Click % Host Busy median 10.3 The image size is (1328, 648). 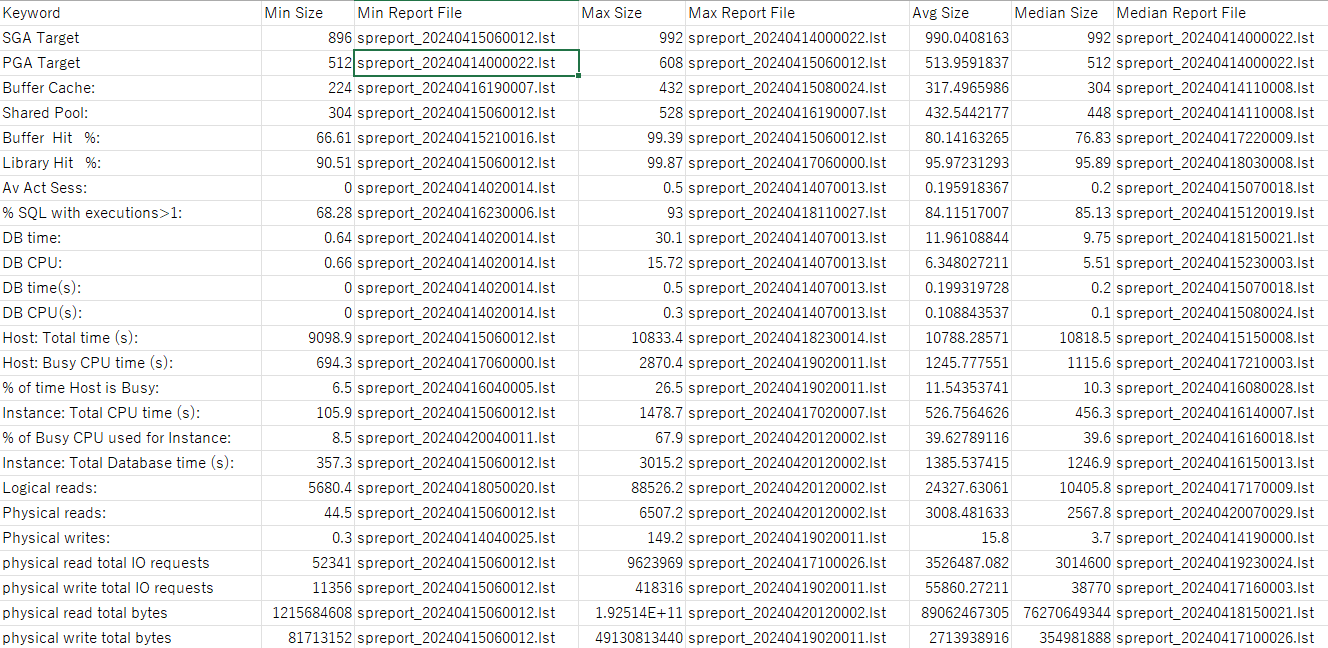coord(1063,388)
